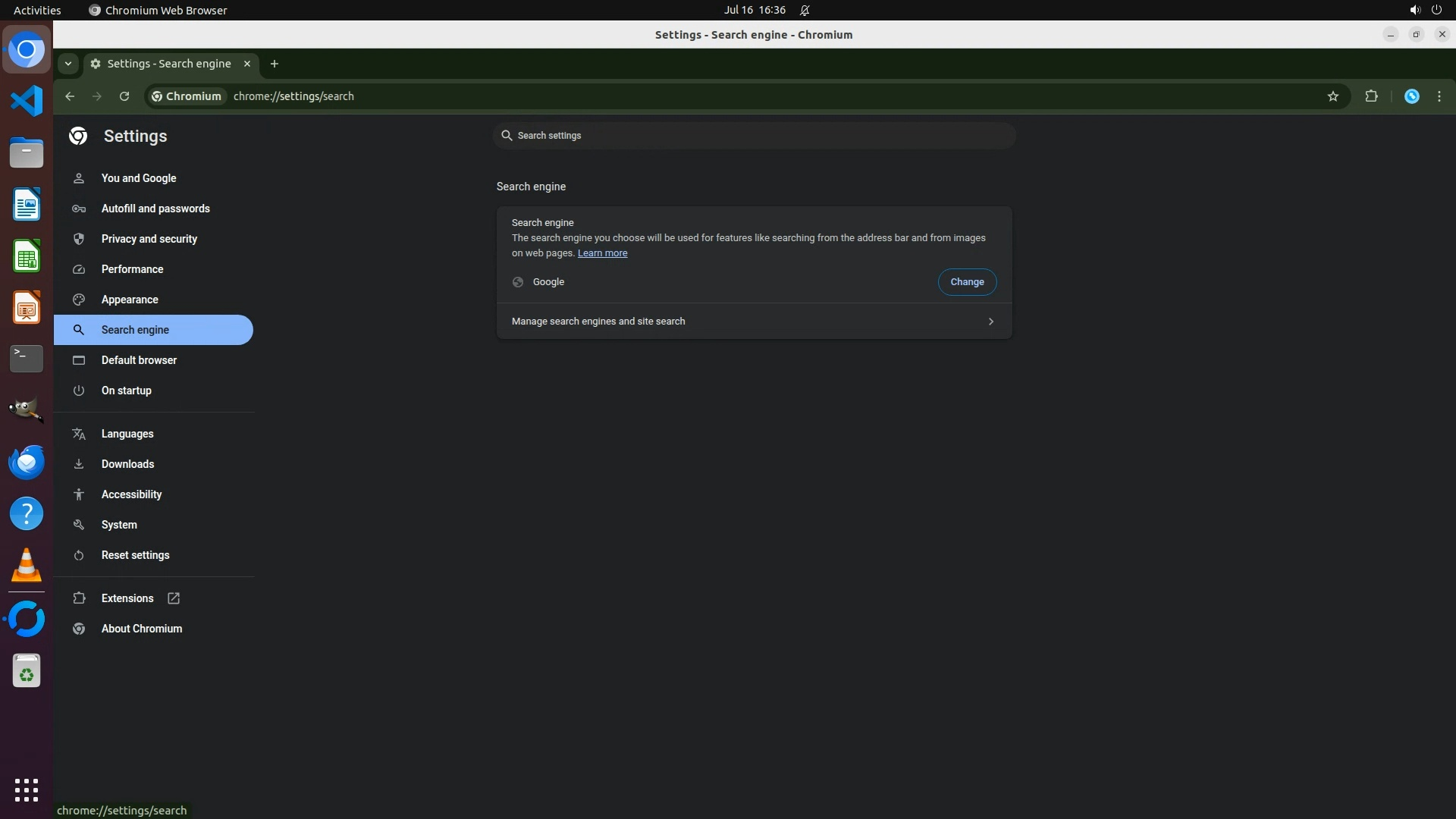Bookmark this page with star icon
Viewport: 1456px width, 819px height.
[1333, 96]
